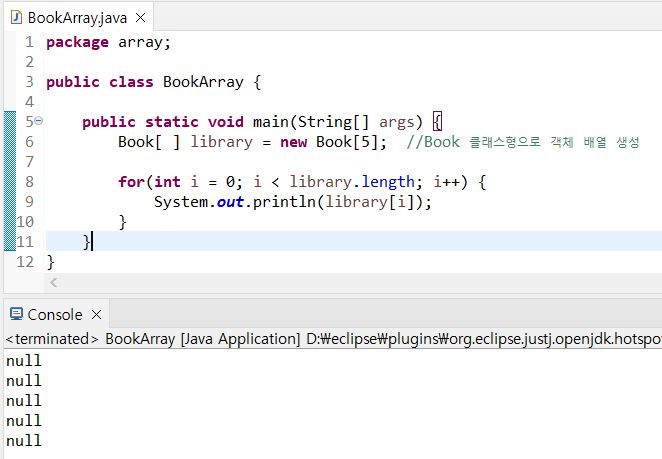The height and width of the screenshot is (459, 662).
Task: Click the closing brace on line 12
Action: point(51,262)
